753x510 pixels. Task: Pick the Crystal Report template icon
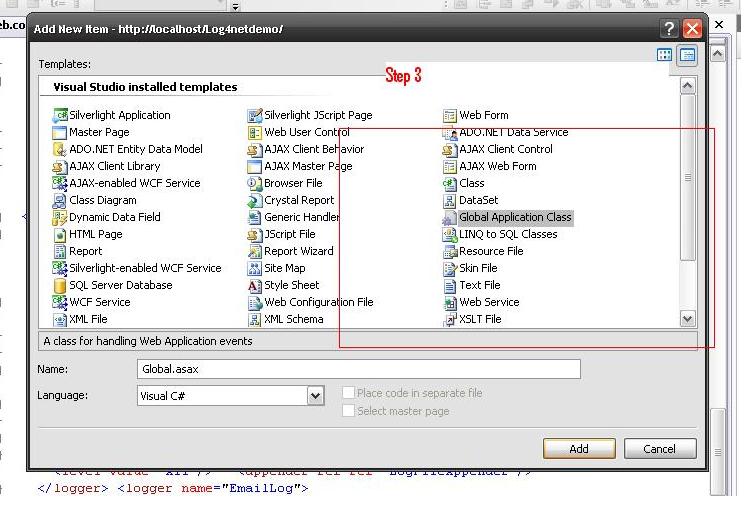(x=255, y=200)
